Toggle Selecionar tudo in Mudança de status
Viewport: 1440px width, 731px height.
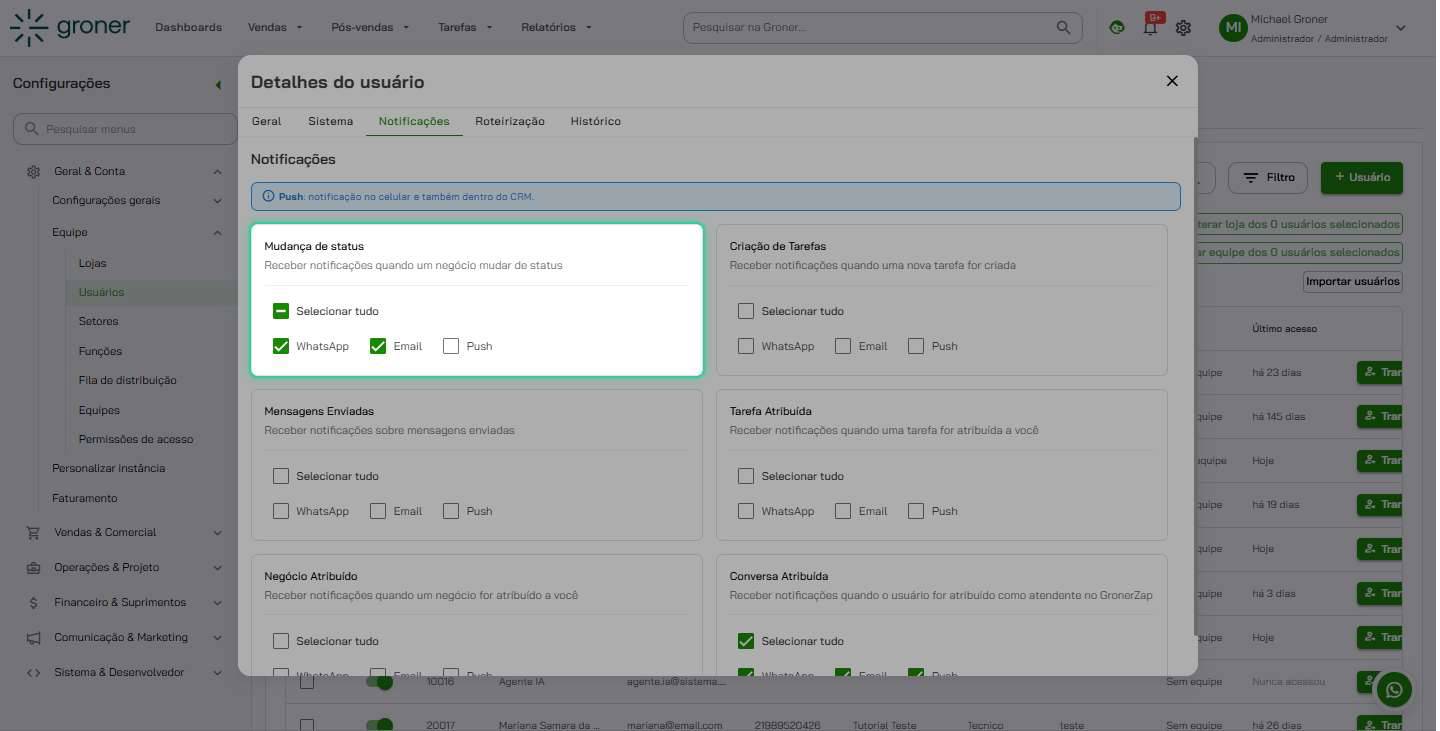(281, 311)
